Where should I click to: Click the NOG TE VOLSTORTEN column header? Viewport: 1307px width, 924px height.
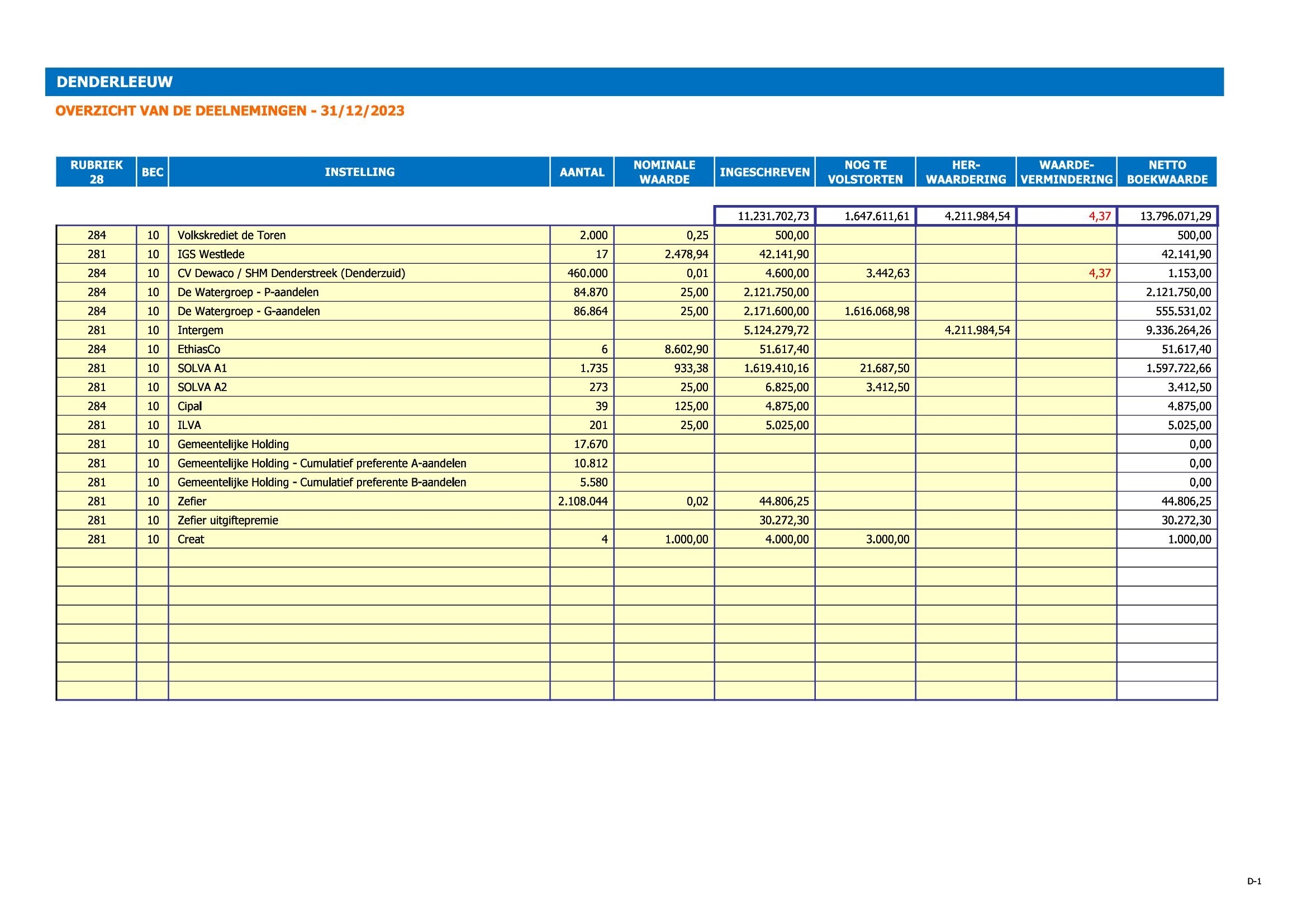pos(865,172)
